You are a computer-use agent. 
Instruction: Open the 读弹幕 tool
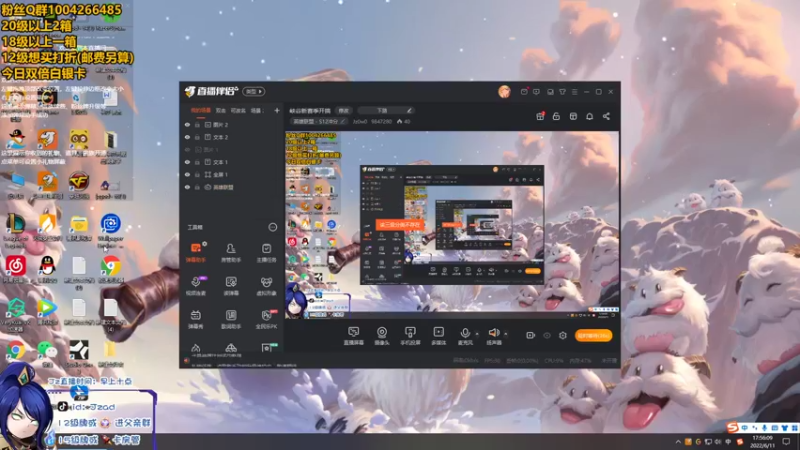(x=231, y=286)
